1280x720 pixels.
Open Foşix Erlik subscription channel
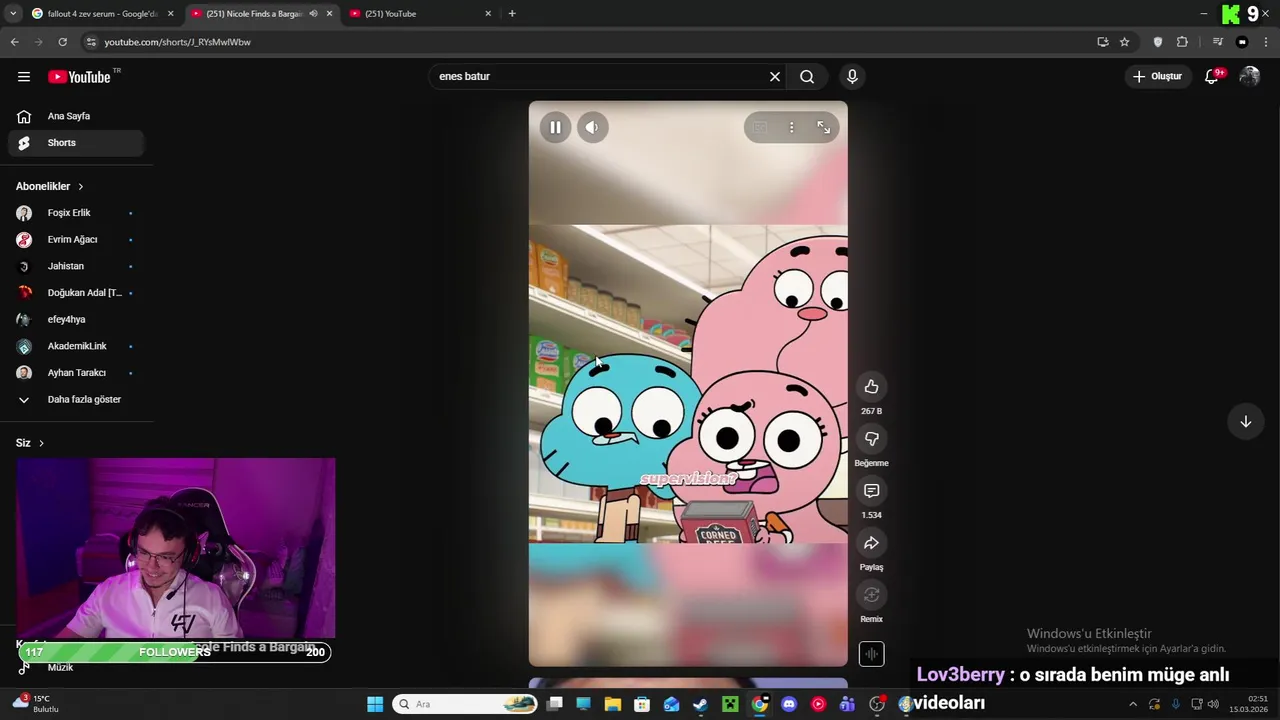tap(76, 213)
